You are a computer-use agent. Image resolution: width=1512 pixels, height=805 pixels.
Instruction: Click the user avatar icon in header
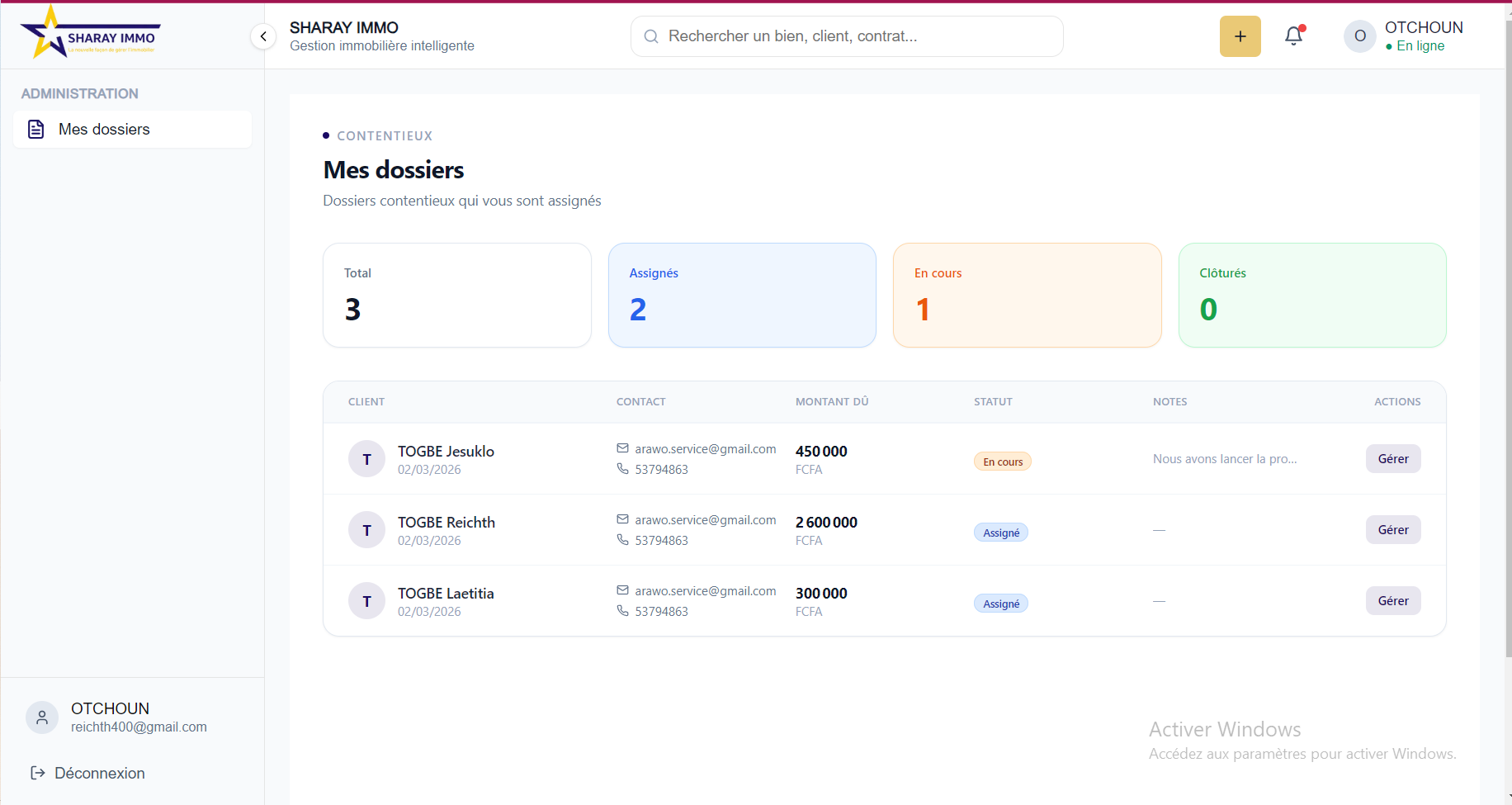pos(1359,36)
